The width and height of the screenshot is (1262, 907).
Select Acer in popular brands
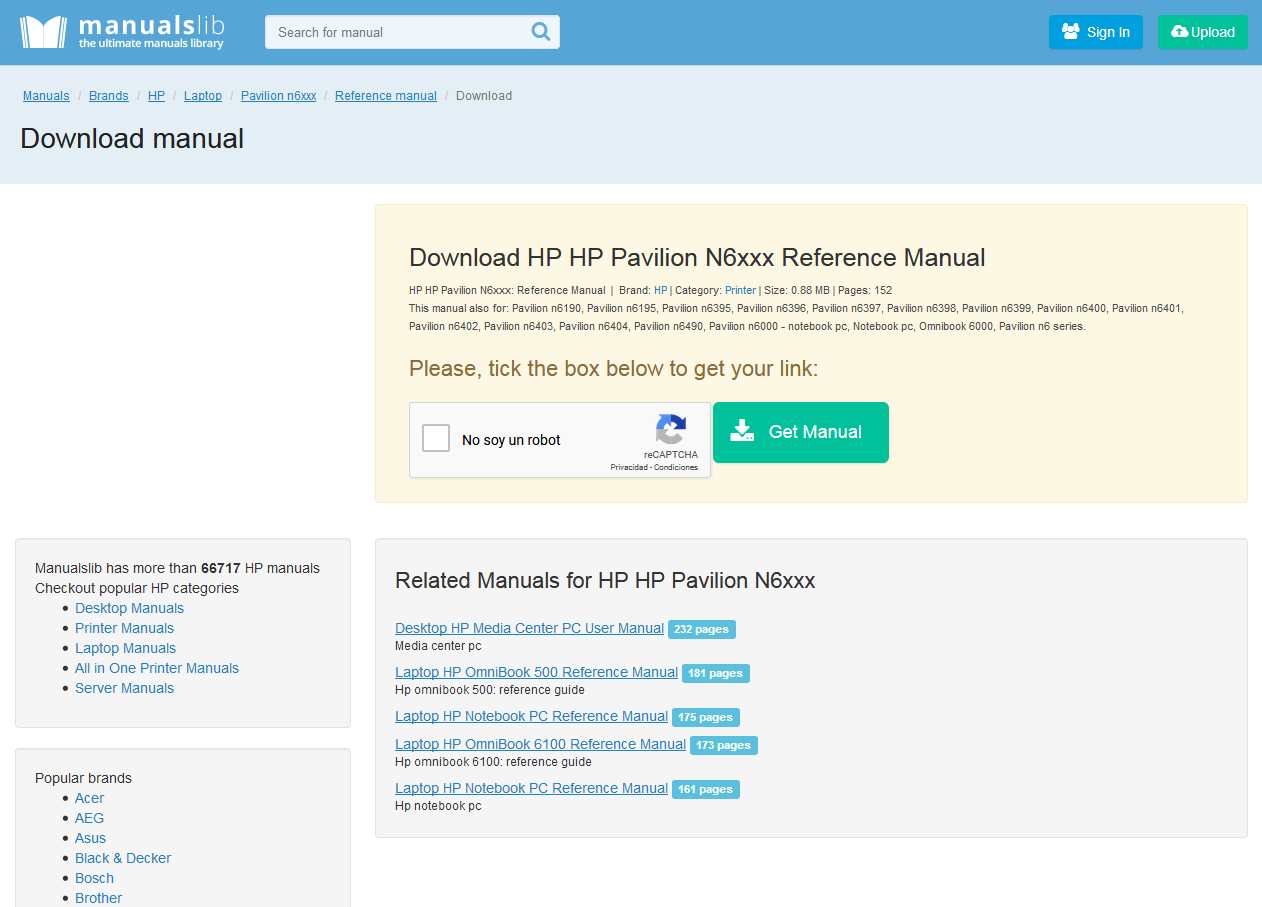89,798
